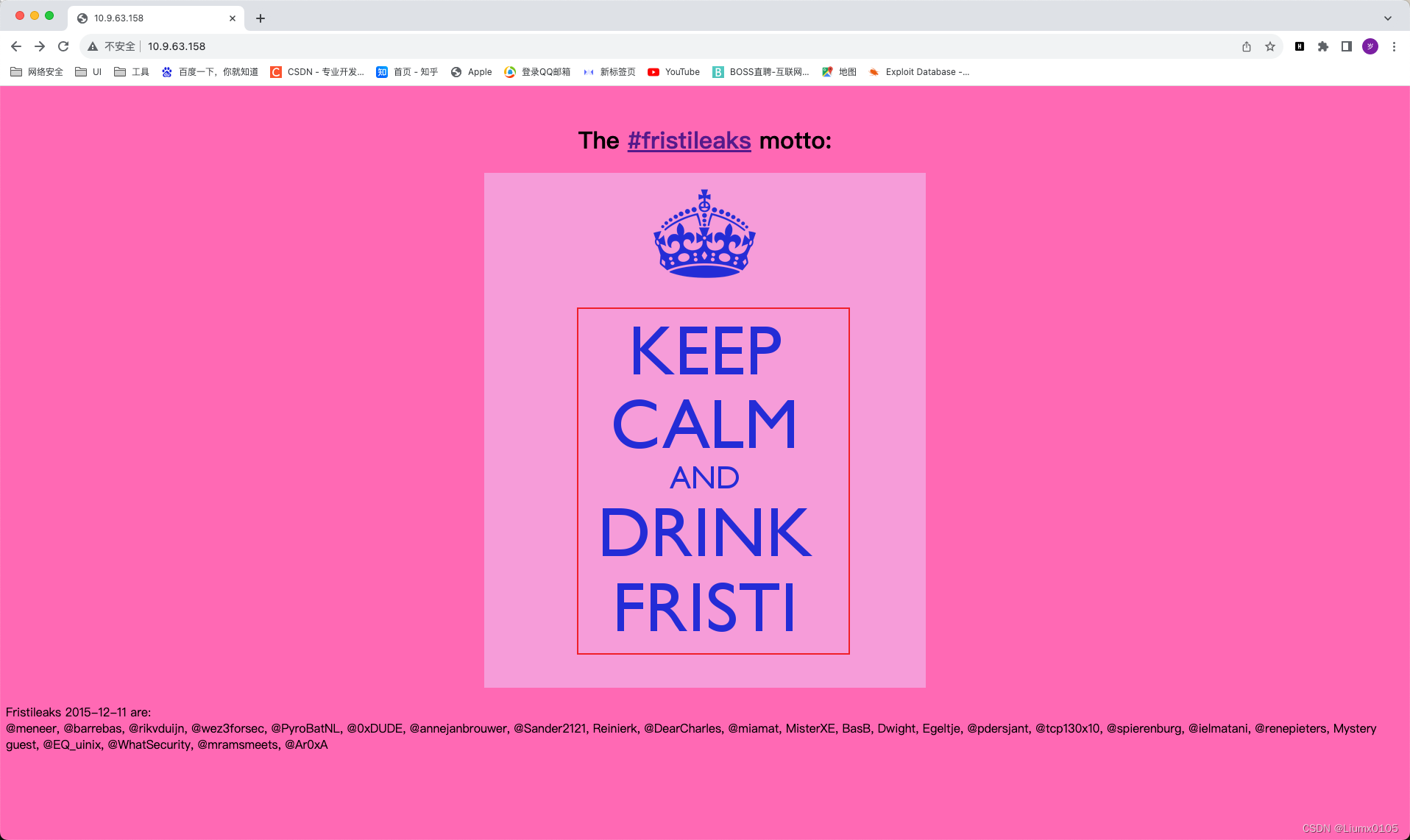
Task: Open the Apple bookmark
Action: tap(472, 71)
